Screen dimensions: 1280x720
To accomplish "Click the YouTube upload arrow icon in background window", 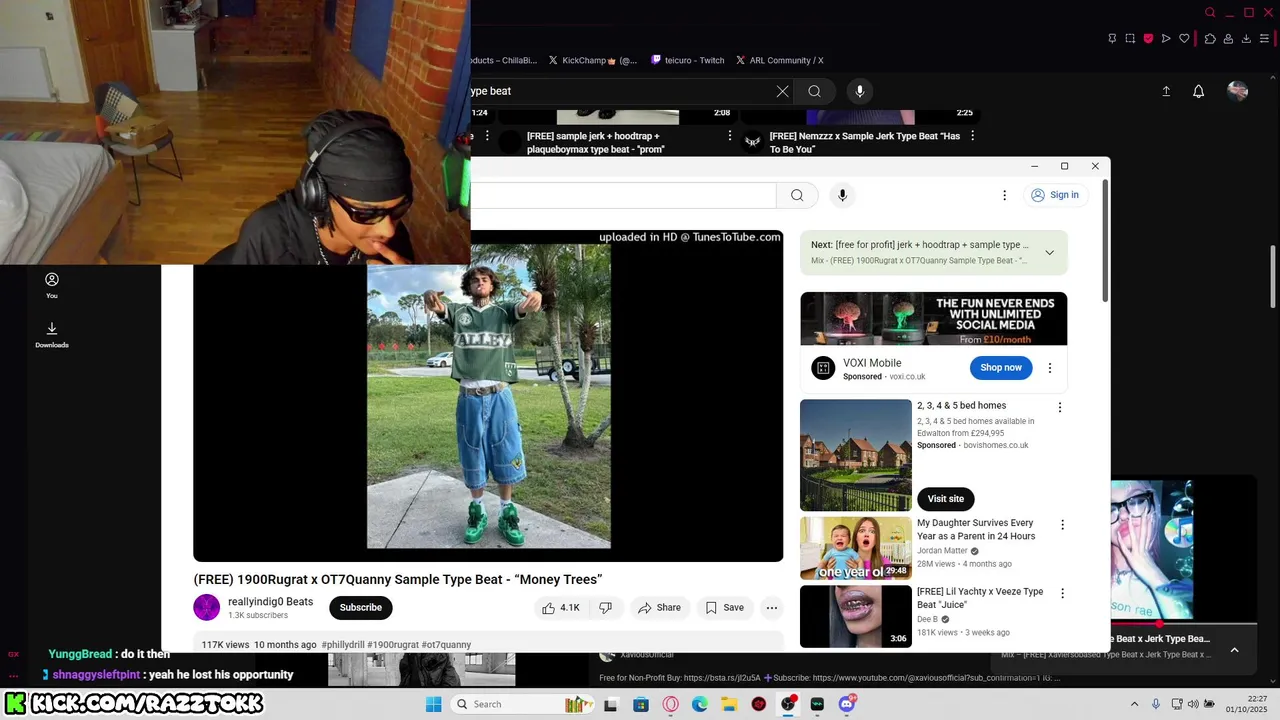I will pyautogui.click(x=1166, y=91).
